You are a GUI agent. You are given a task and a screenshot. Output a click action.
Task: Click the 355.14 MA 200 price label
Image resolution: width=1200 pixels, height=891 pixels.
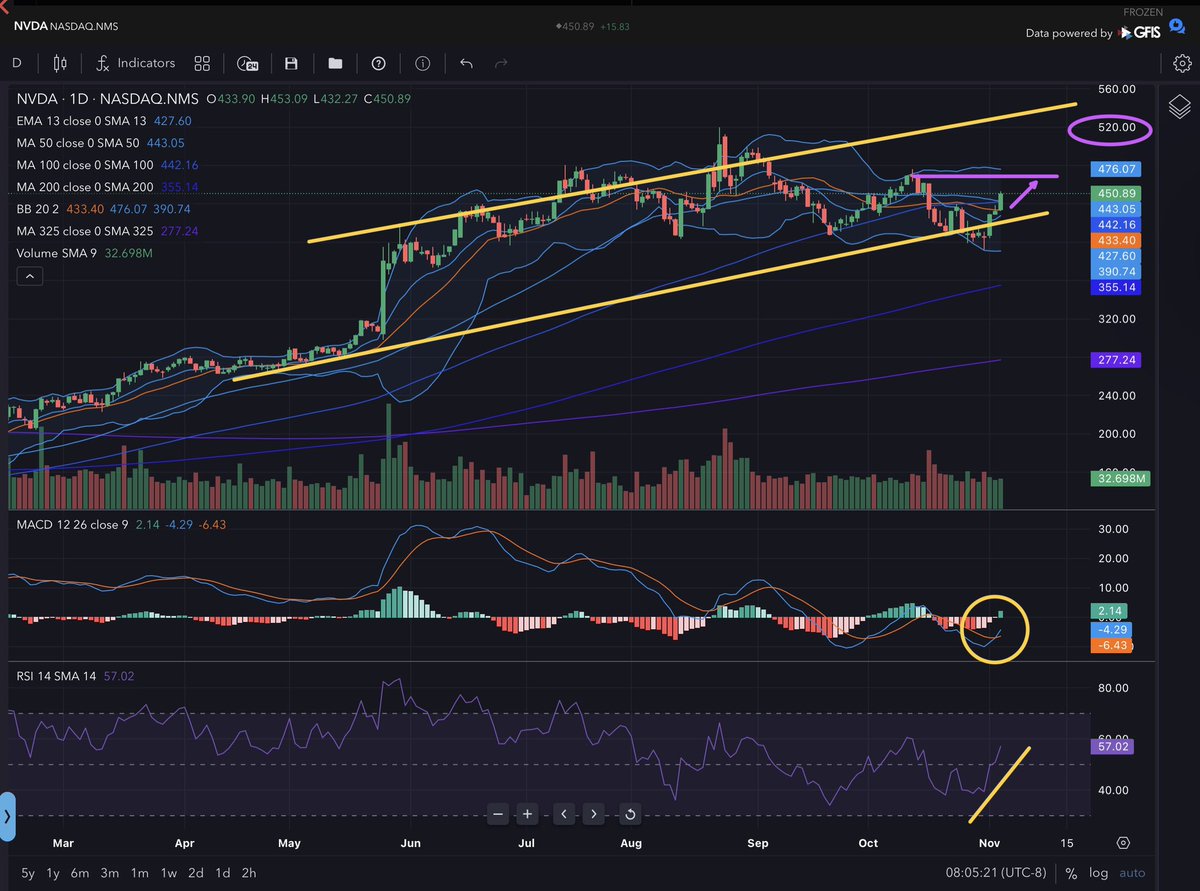pos(1117,288)
